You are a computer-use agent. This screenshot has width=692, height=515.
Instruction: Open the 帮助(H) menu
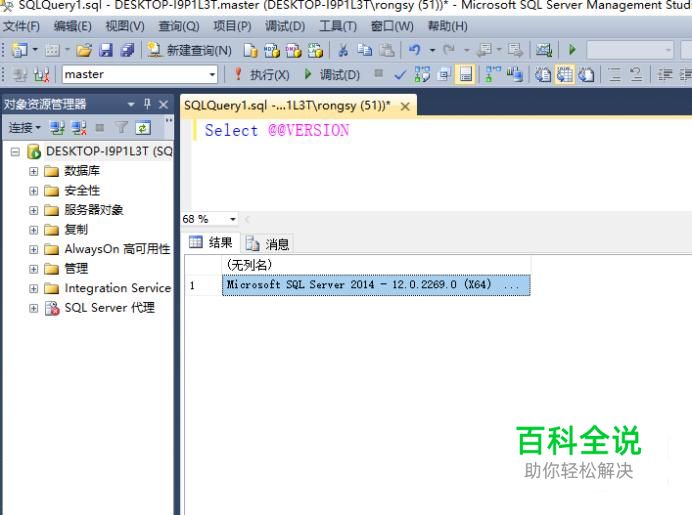[448, 26]
